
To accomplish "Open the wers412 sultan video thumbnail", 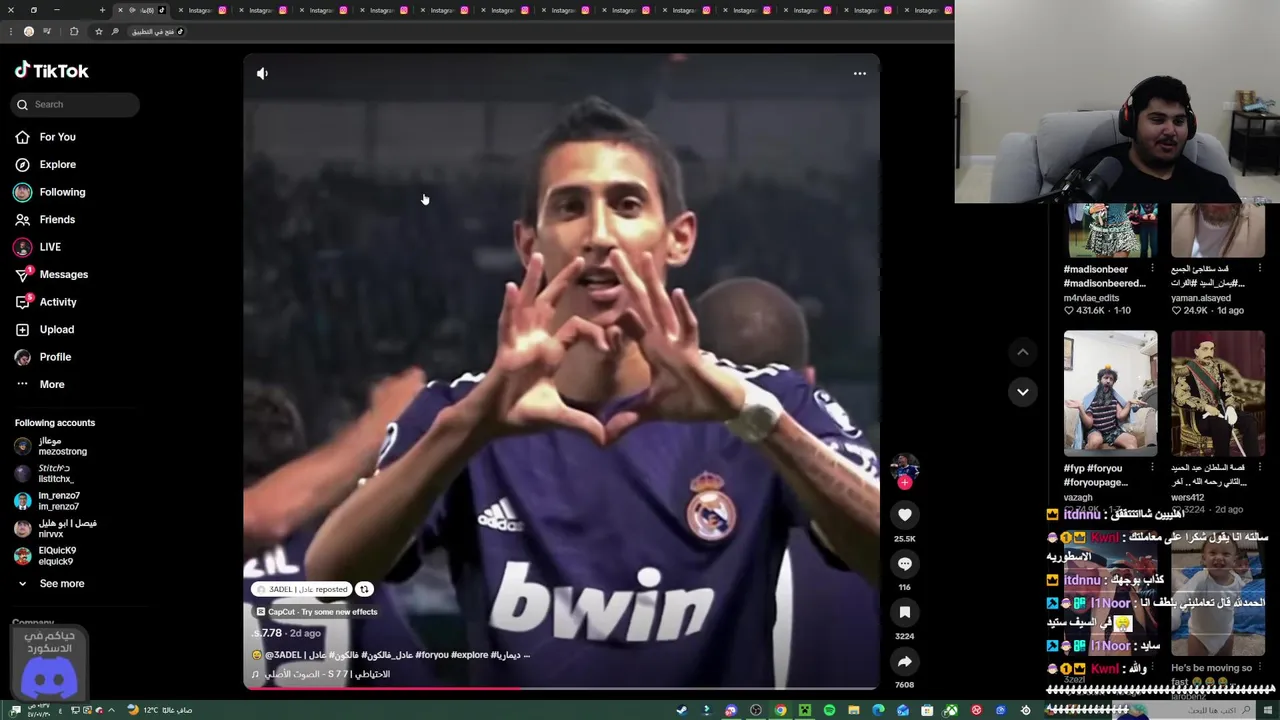I will tap(1218, 393).
